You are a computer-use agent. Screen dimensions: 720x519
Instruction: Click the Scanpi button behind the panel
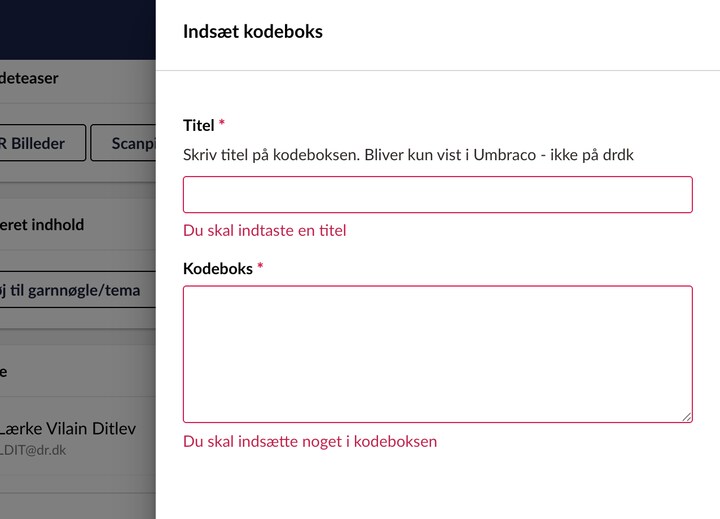[124, 143]
